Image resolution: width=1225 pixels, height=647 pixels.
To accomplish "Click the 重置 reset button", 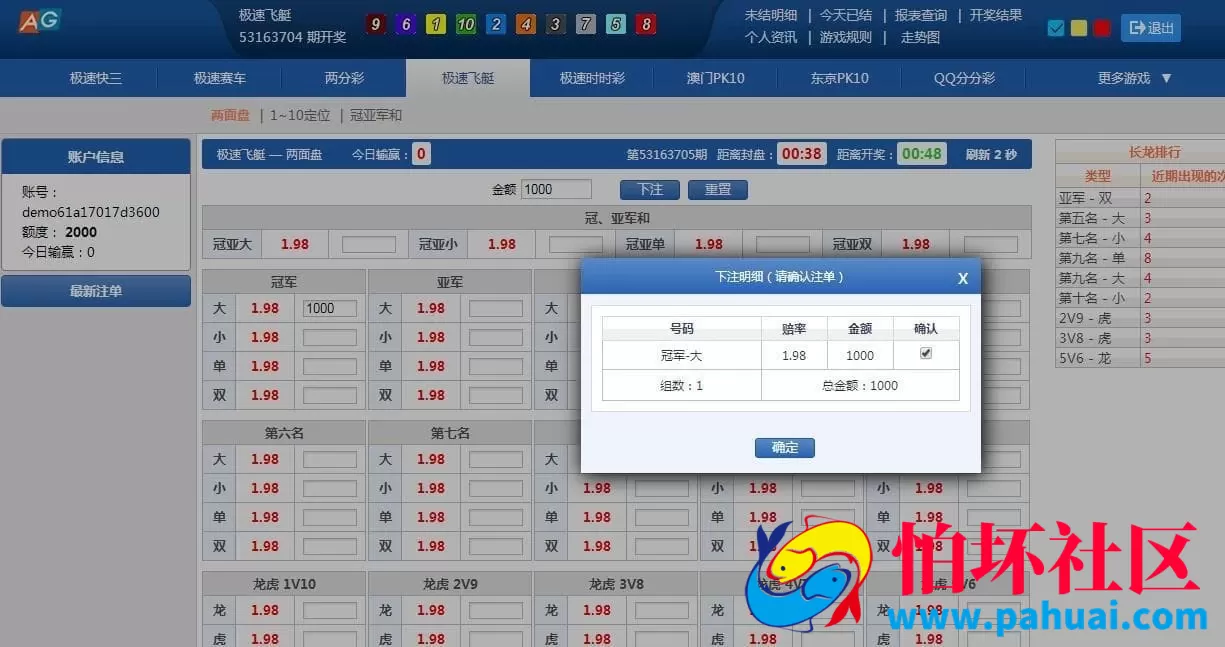I will 718,189.
